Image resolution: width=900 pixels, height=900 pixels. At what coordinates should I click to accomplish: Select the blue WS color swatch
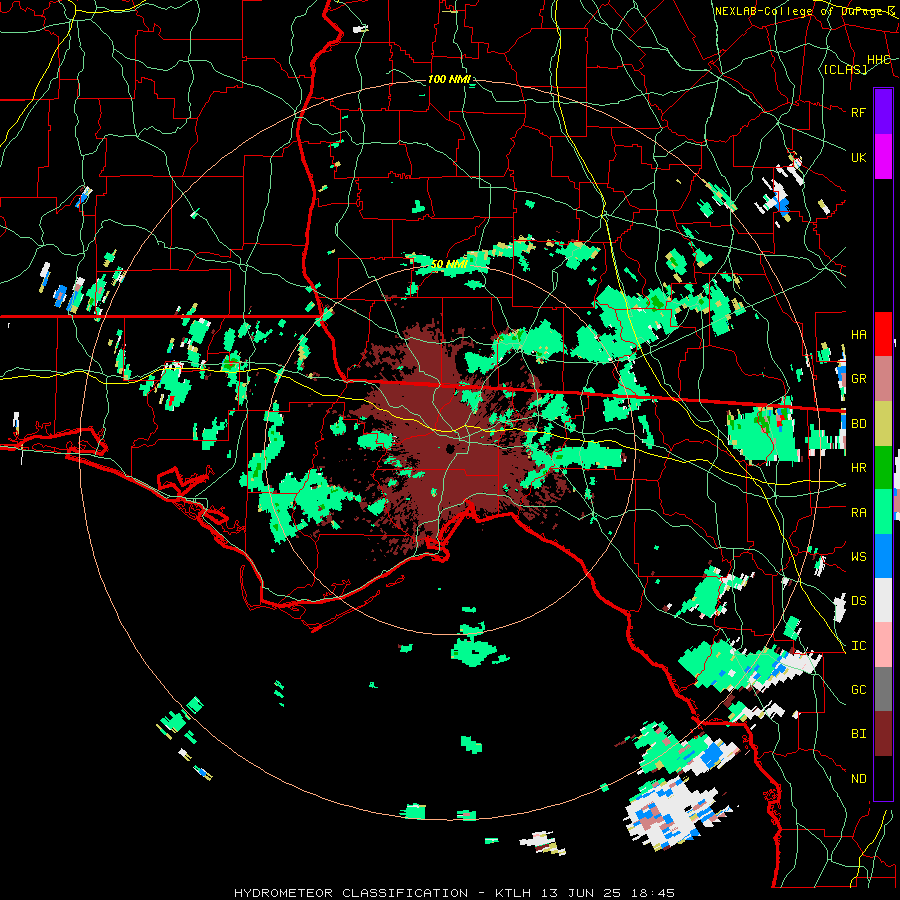[883, 556]
